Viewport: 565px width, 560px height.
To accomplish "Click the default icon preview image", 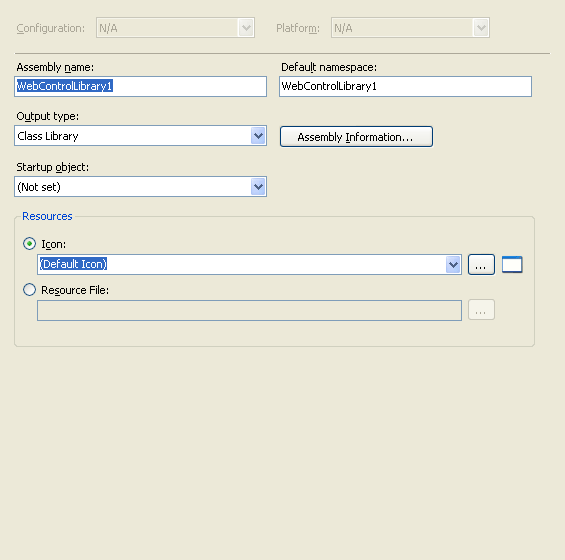I will tap(512, 265).
